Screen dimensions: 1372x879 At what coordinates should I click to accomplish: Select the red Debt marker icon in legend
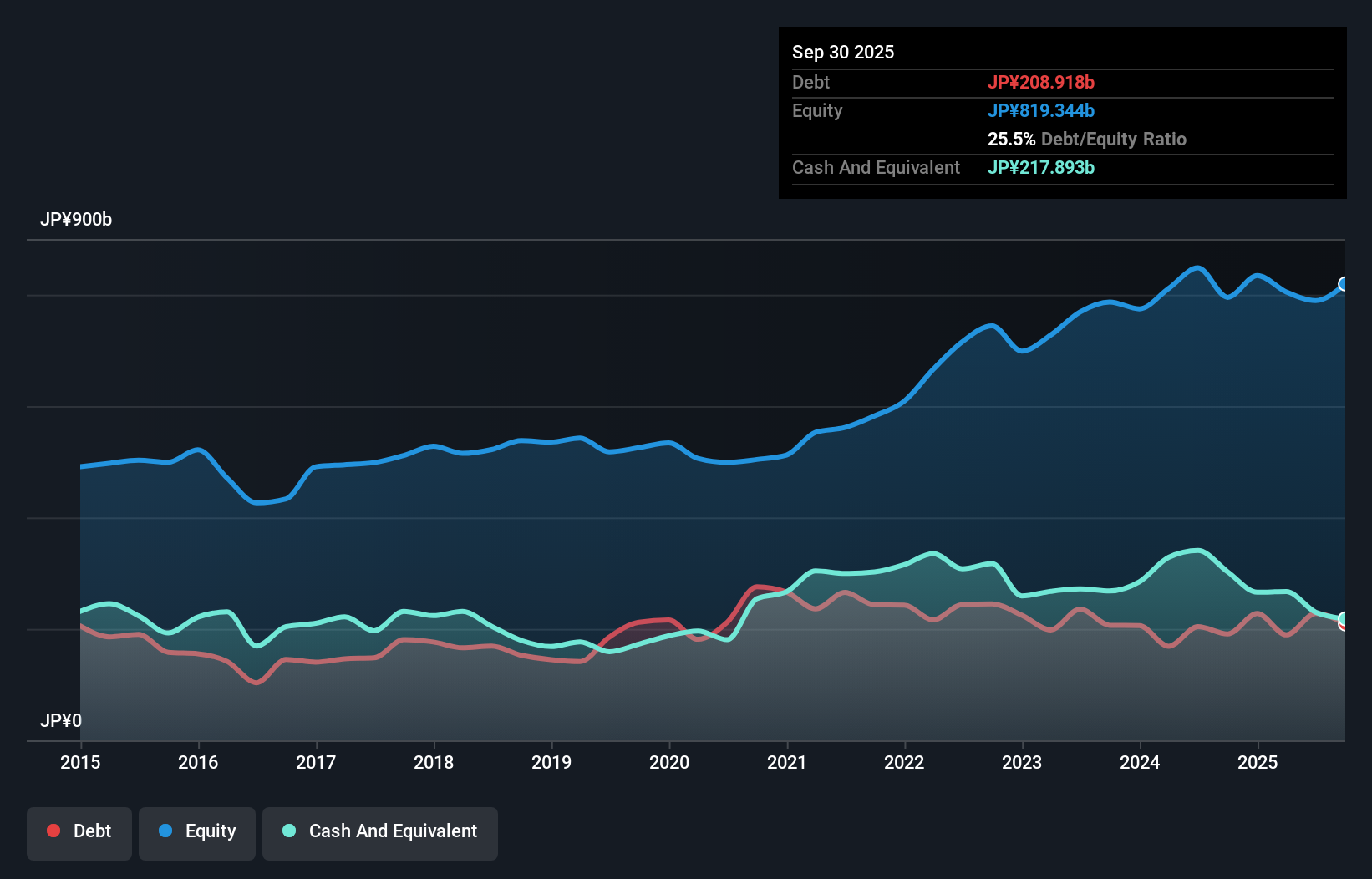(x=53, y=831)
